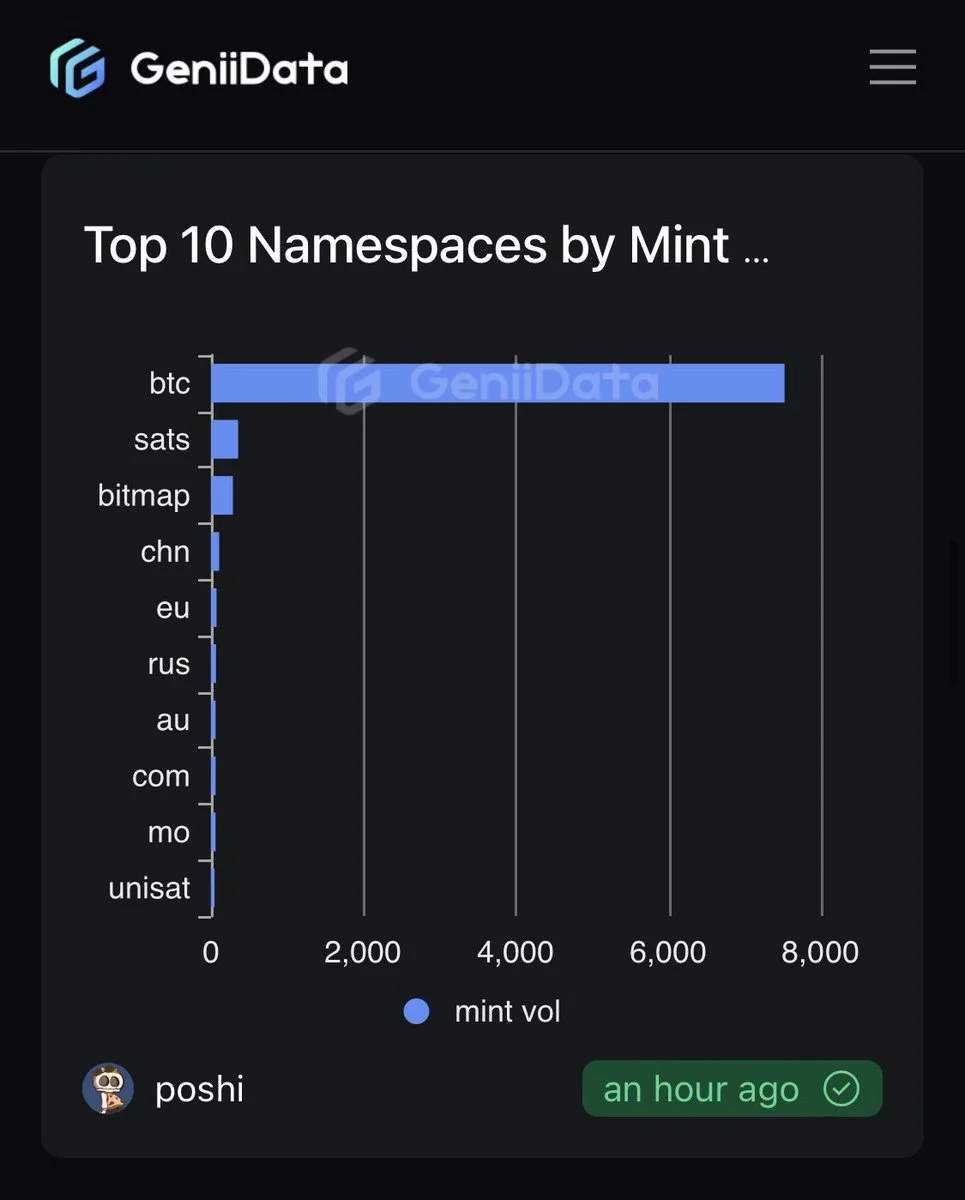Select the 'bitmap' axis label
Viewport: 965px width, 1200px height.
click(144, 496)
